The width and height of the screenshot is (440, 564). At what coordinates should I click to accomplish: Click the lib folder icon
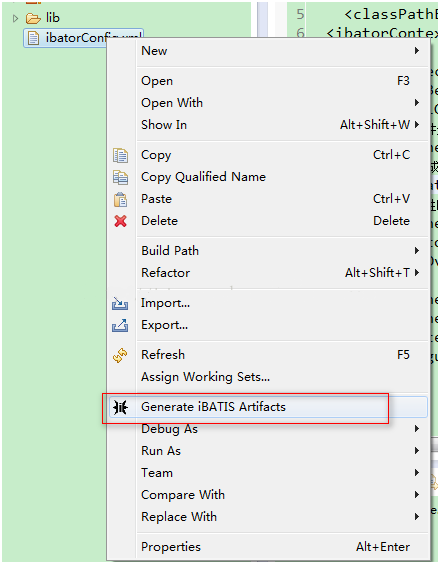(33, 18)
